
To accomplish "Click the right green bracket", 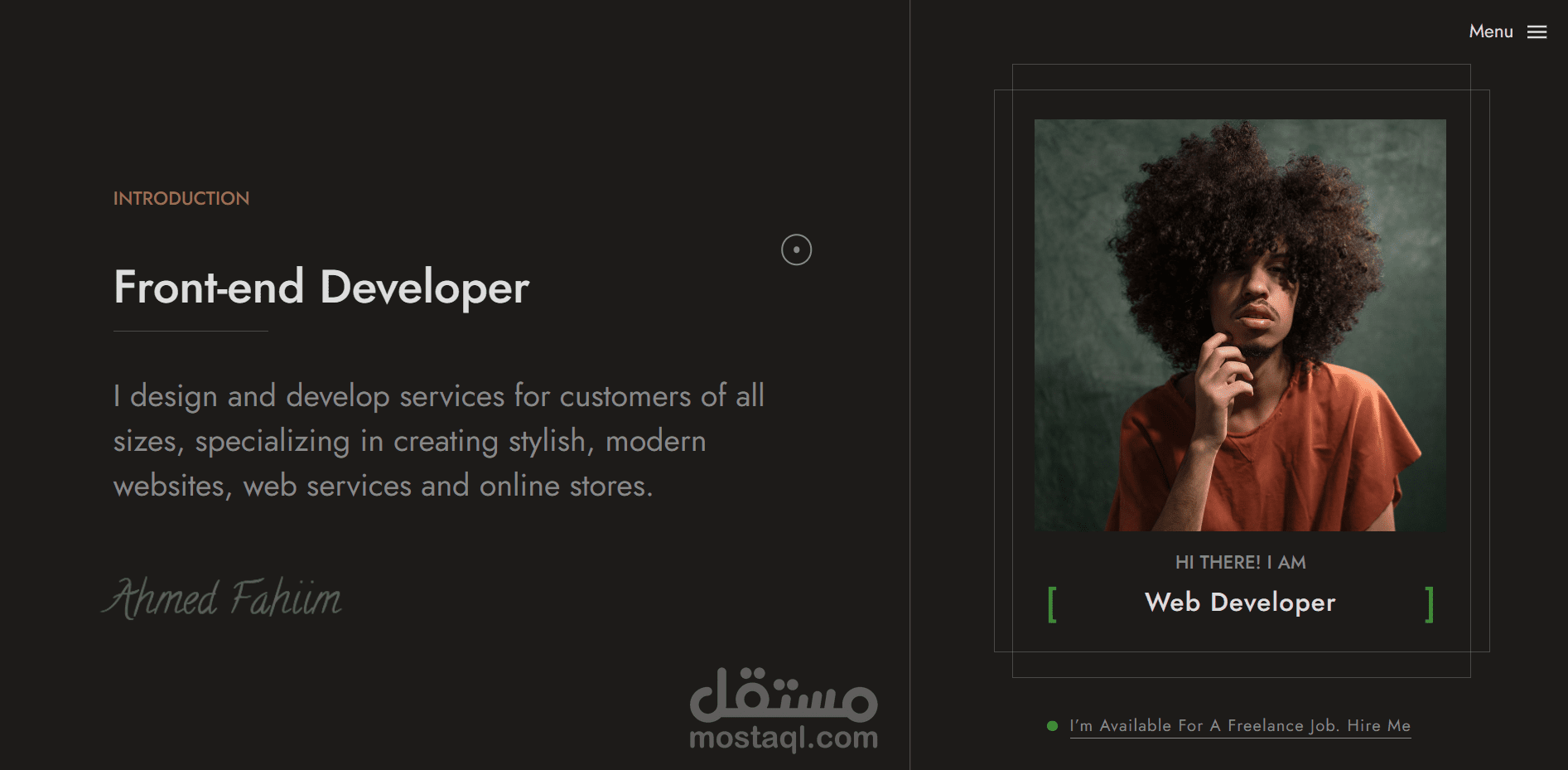I will (1429, 604).
